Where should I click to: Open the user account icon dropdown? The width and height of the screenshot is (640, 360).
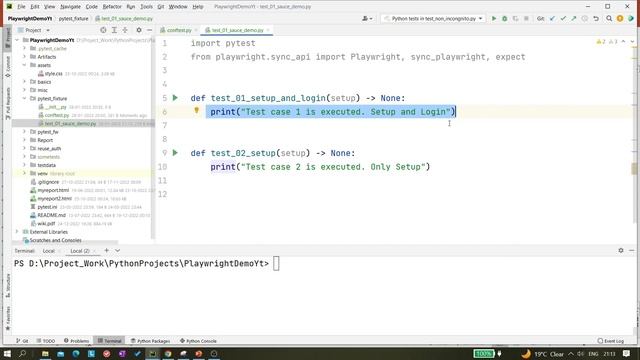coord(367,18)
